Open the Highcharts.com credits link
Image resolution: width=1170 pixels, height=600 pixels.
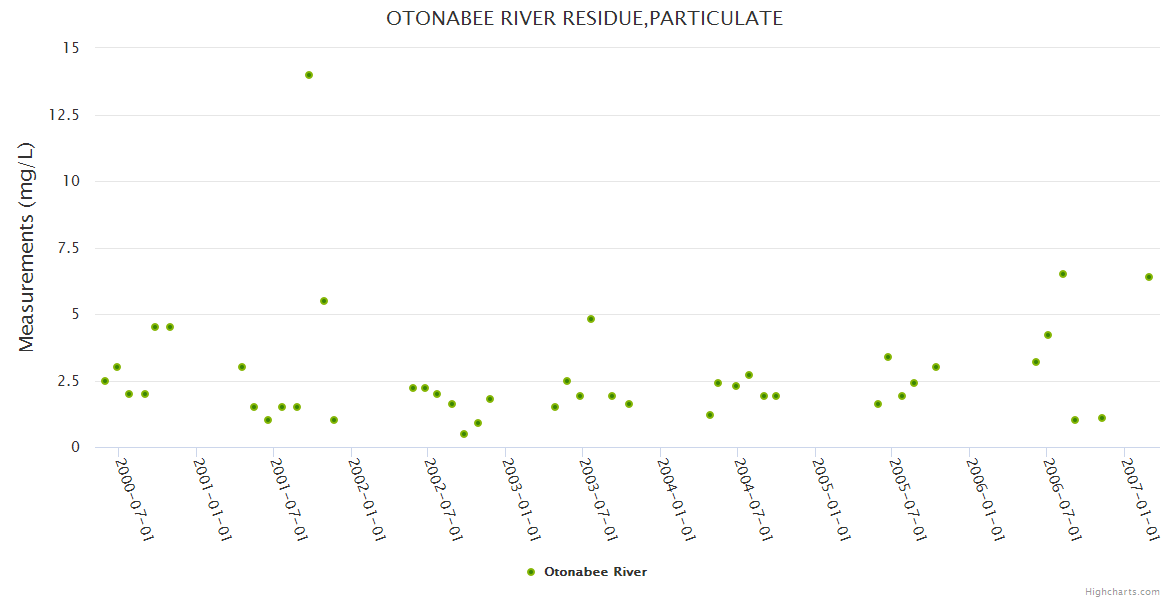[1122, 591]
